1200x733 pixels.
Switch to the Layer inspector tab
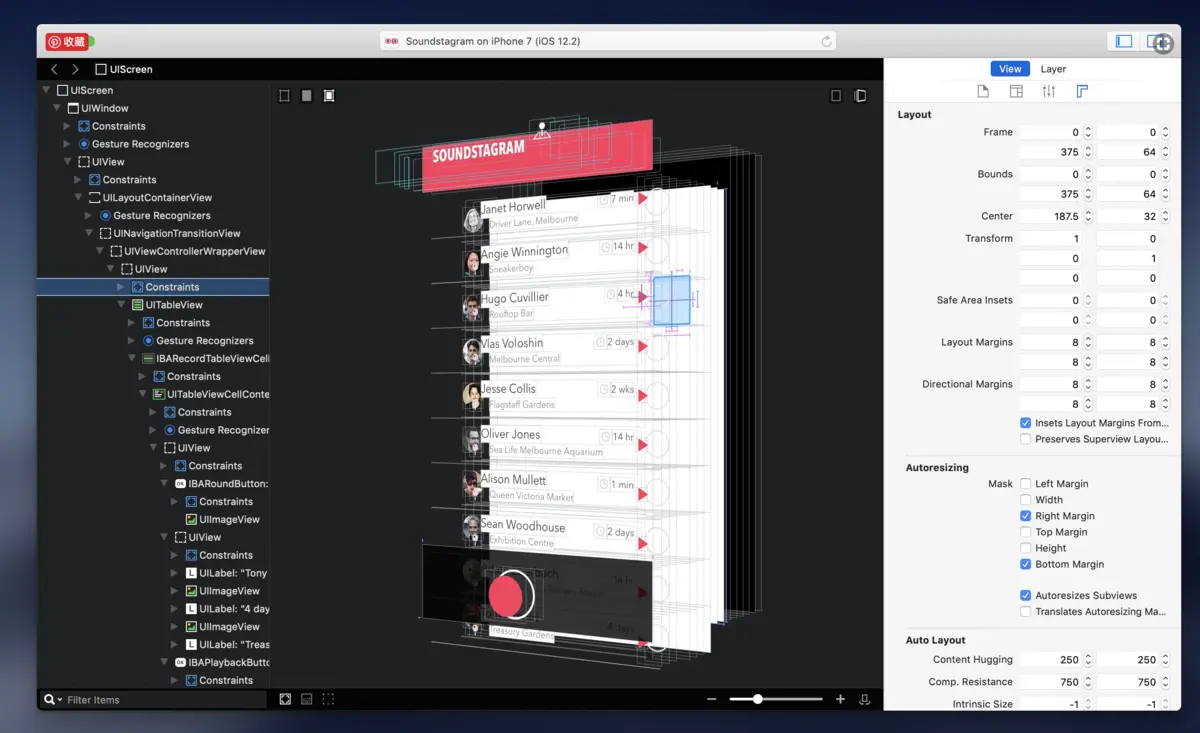[x=1053, y=69]
